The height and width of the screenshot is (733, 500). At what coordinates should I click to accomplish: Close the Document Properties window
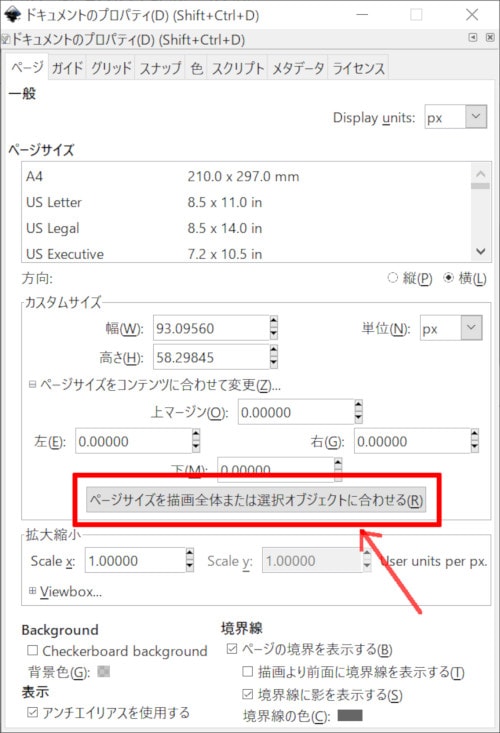tap(472, 14)
